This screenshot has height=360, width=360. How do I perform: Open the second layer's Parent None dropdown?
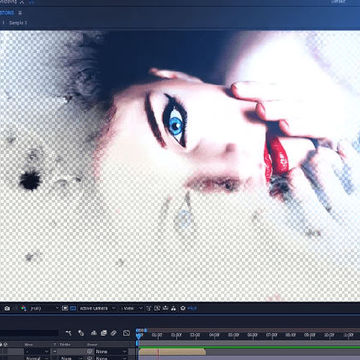tap(111, 358)
